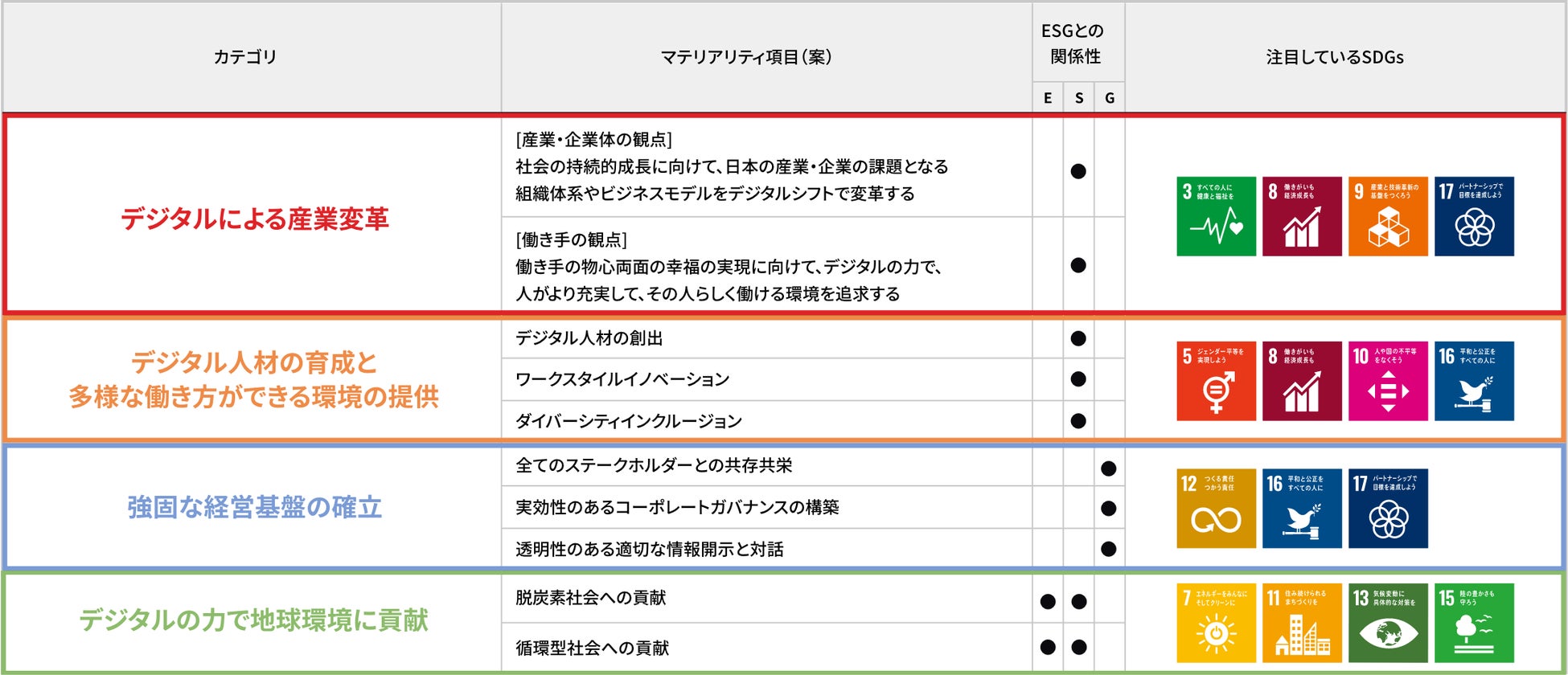Viewport: 1568px width, 675px height.
Task: Click the SDG 3 health icon
Action: click(x=1216, y=216)
